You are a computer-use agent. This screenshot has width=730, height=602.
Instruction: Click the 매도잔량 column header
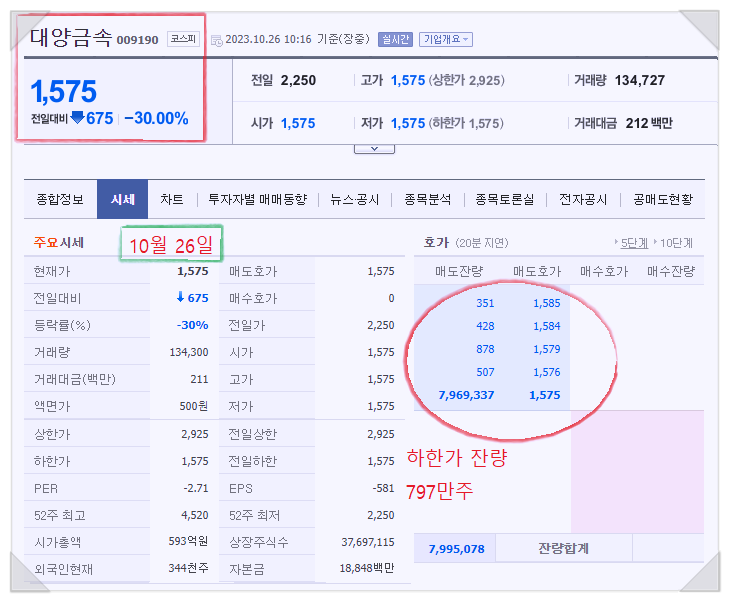coord(459,271)
